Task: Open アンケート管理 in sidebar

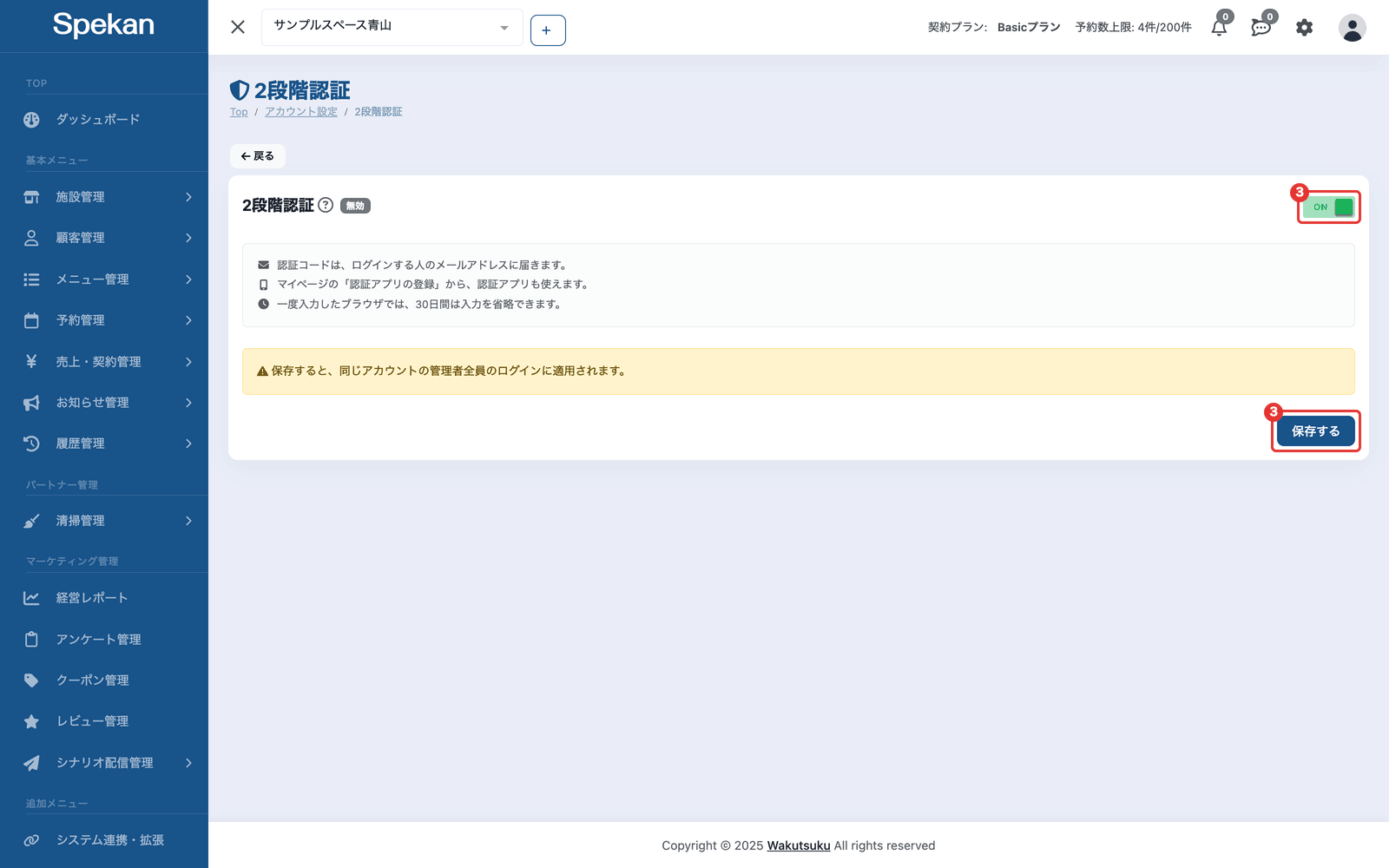Action: (x=104, y=640)
